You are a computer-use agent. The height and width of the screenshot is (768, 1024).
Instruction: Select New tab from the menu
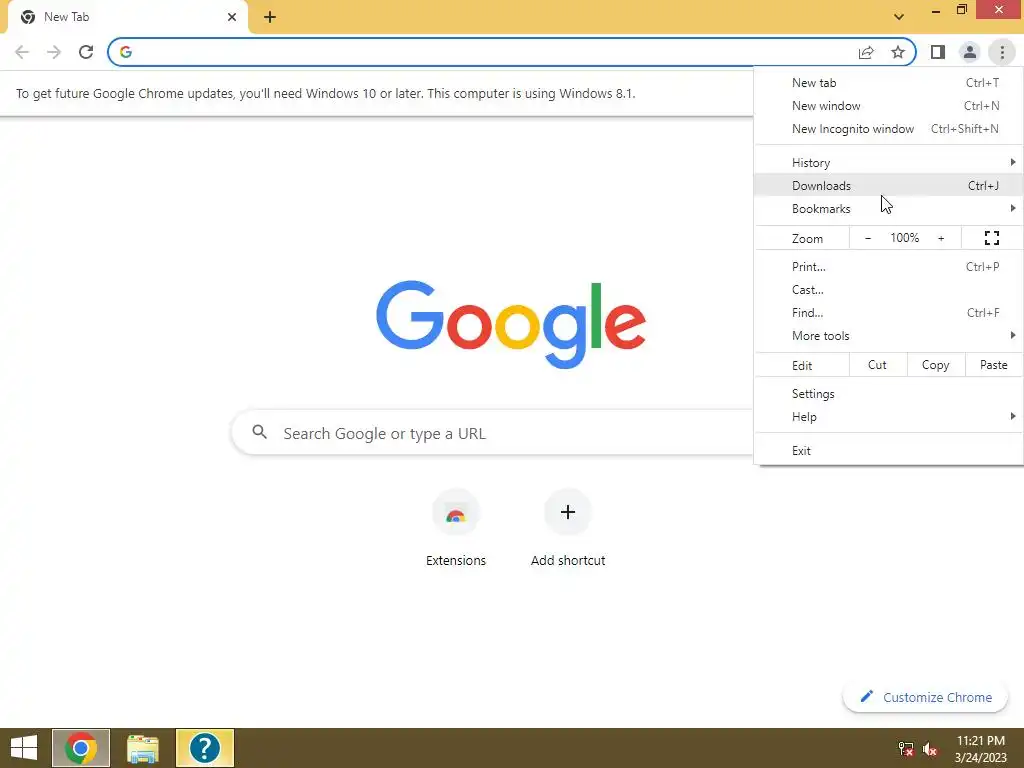[x=888, y=83]
